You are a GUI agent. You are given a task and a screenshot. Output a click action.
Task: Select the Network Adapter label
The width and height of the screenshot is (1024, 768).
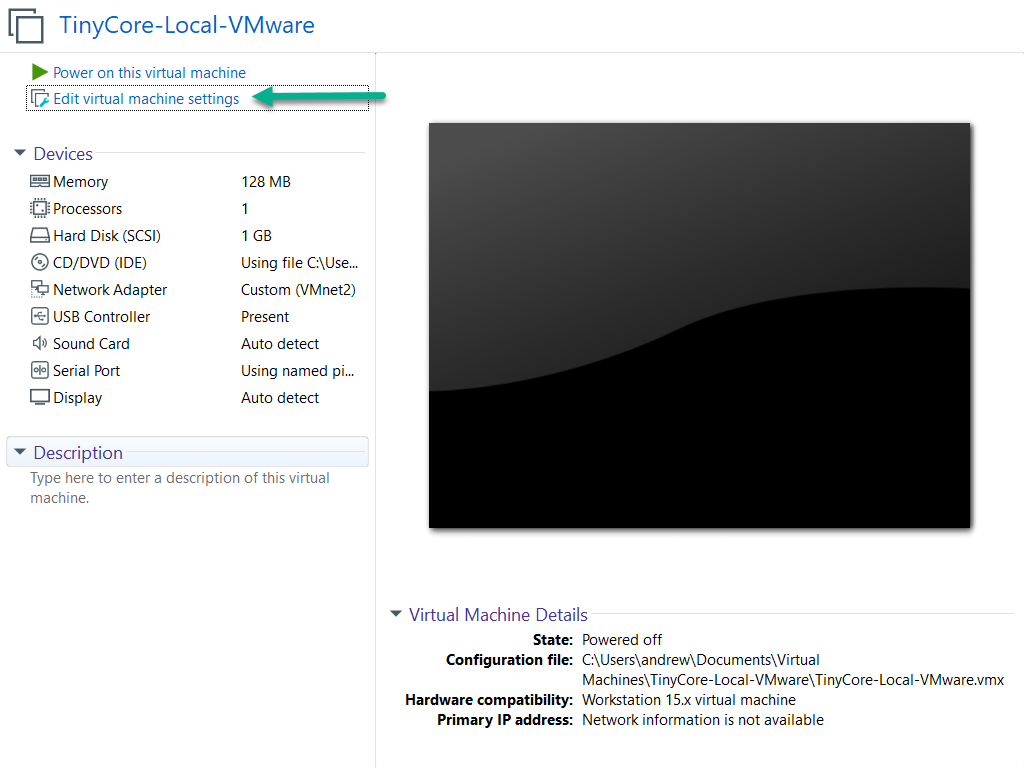point(110,290)
